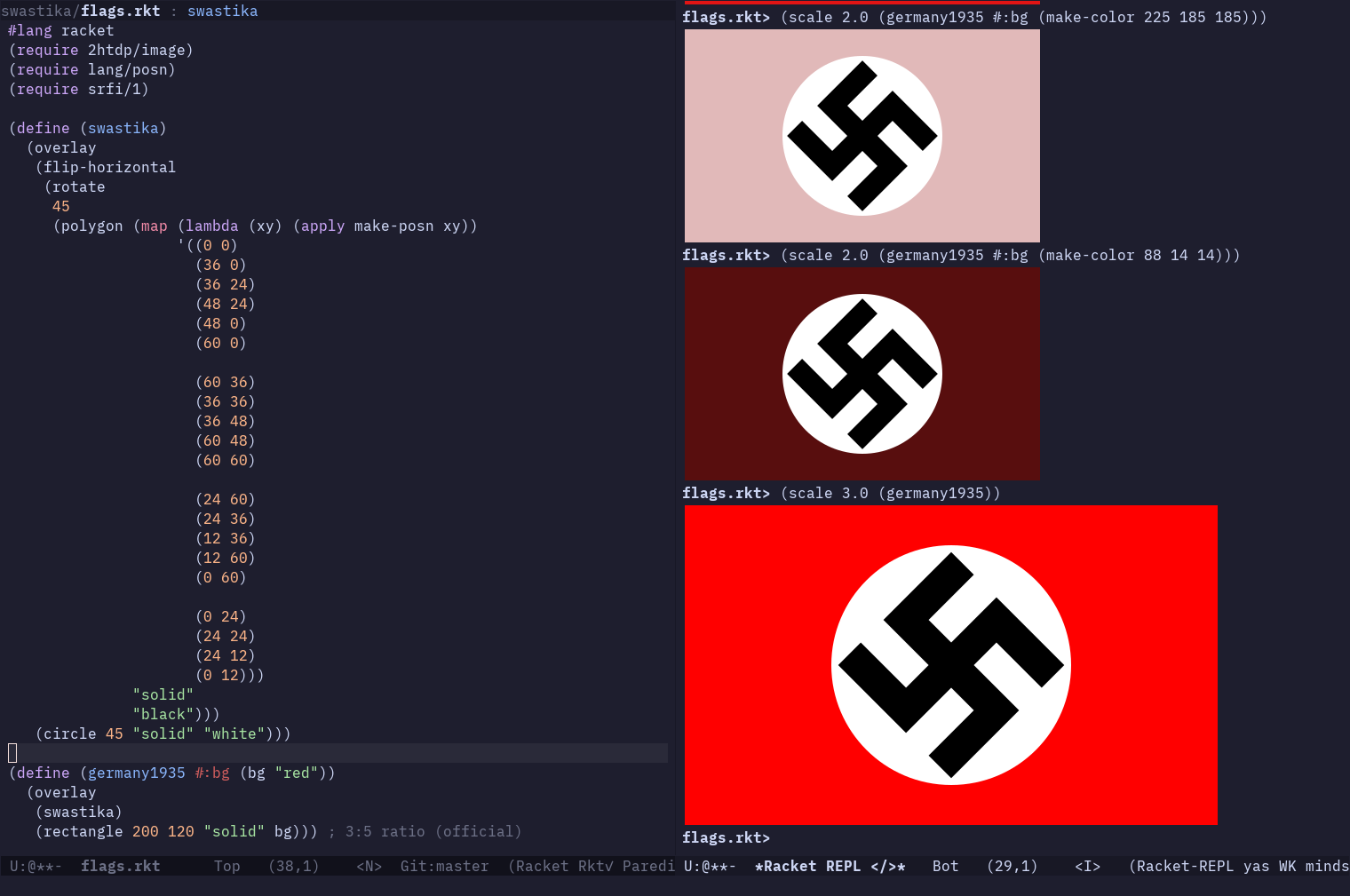Click the highlighted cursor line in the editor
1350x896 pixels.
(x=337, y=753)
